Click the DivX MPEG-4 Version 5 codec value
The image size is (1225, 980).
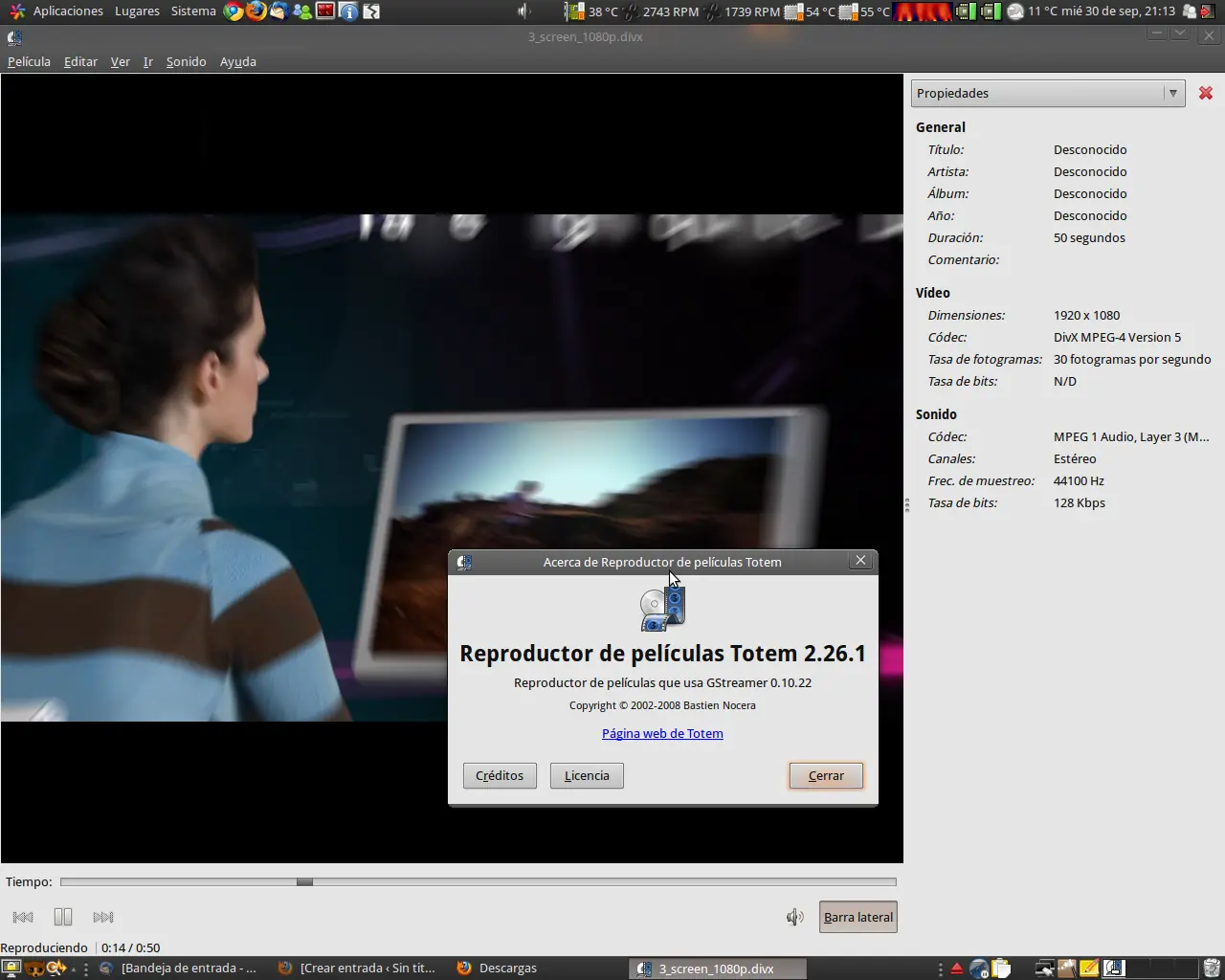pyautogui.click(x=1117, y=337)
